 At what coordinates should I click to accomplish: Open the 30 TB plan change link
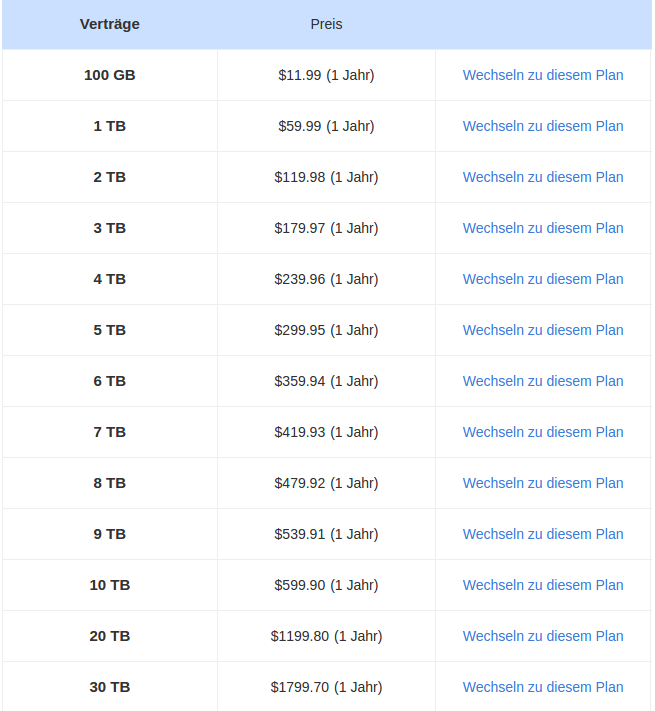click(543, 687)
